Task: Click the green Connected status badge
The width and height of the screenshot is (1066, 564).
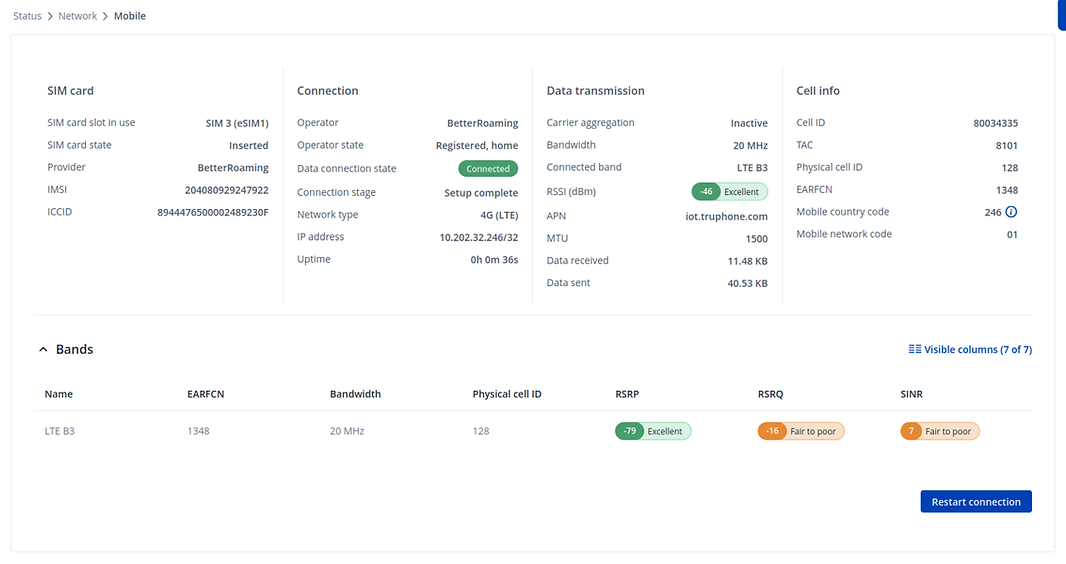Action: pyautogui.click(x=488, y=169)
